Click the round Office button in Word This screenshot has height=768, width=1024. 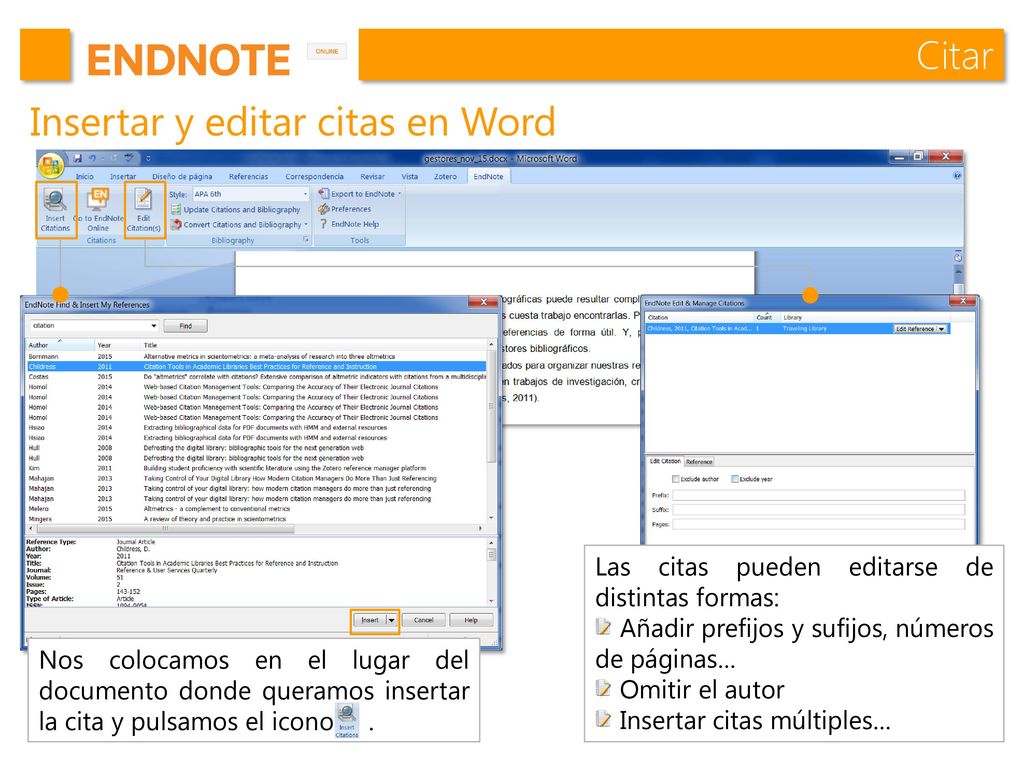tap(50, 165)
